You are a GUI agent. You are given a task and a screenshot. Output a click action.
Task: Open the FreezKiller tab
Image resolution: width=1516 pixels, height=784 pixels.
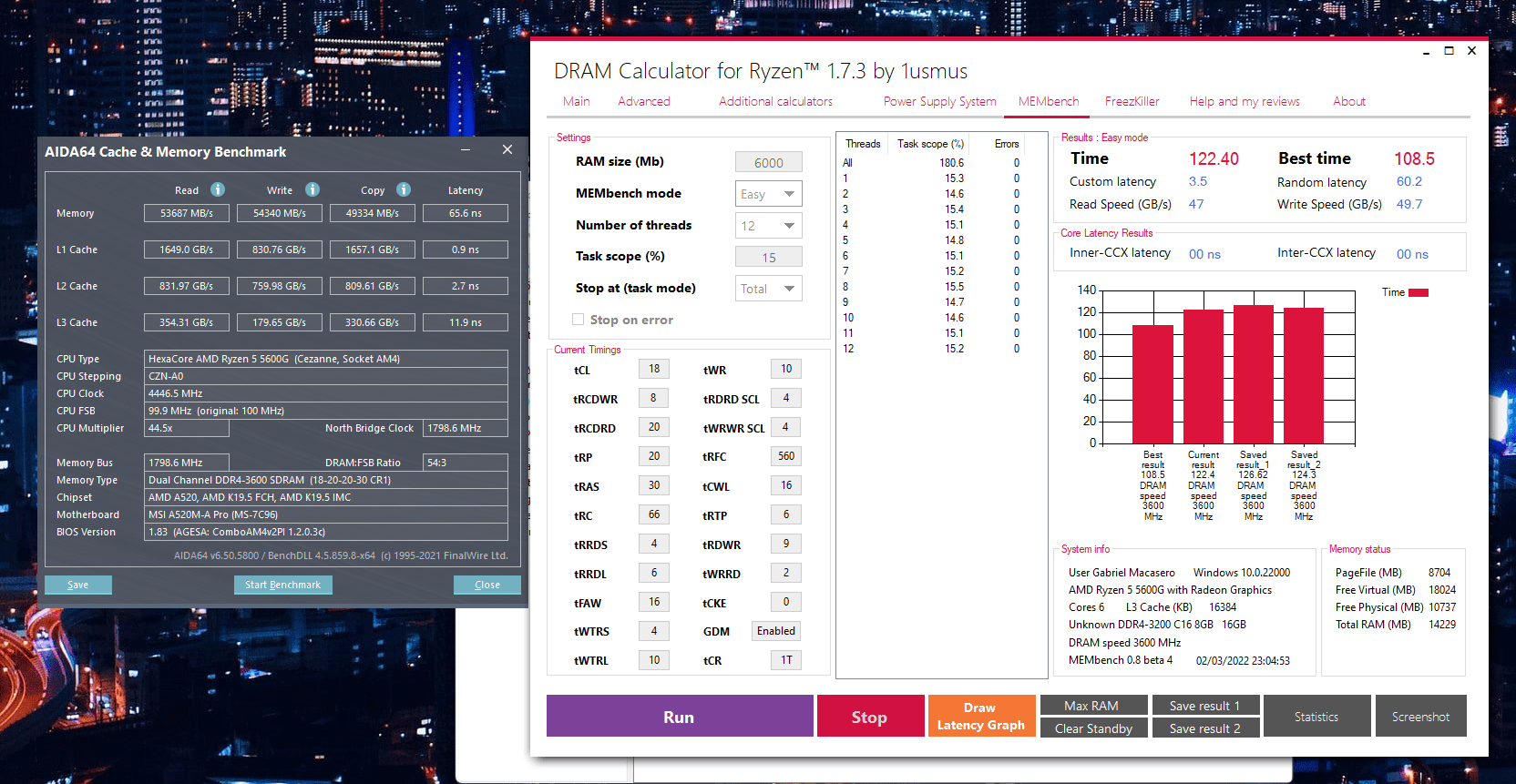coord(1132,101)
